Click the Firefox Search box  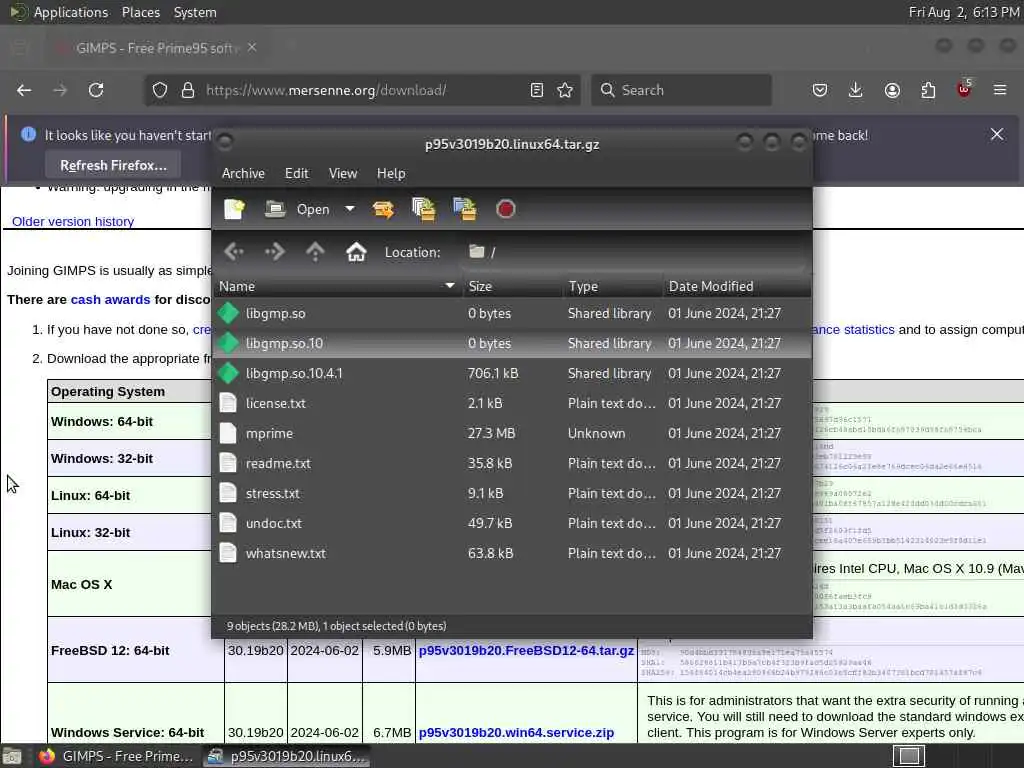681,90
